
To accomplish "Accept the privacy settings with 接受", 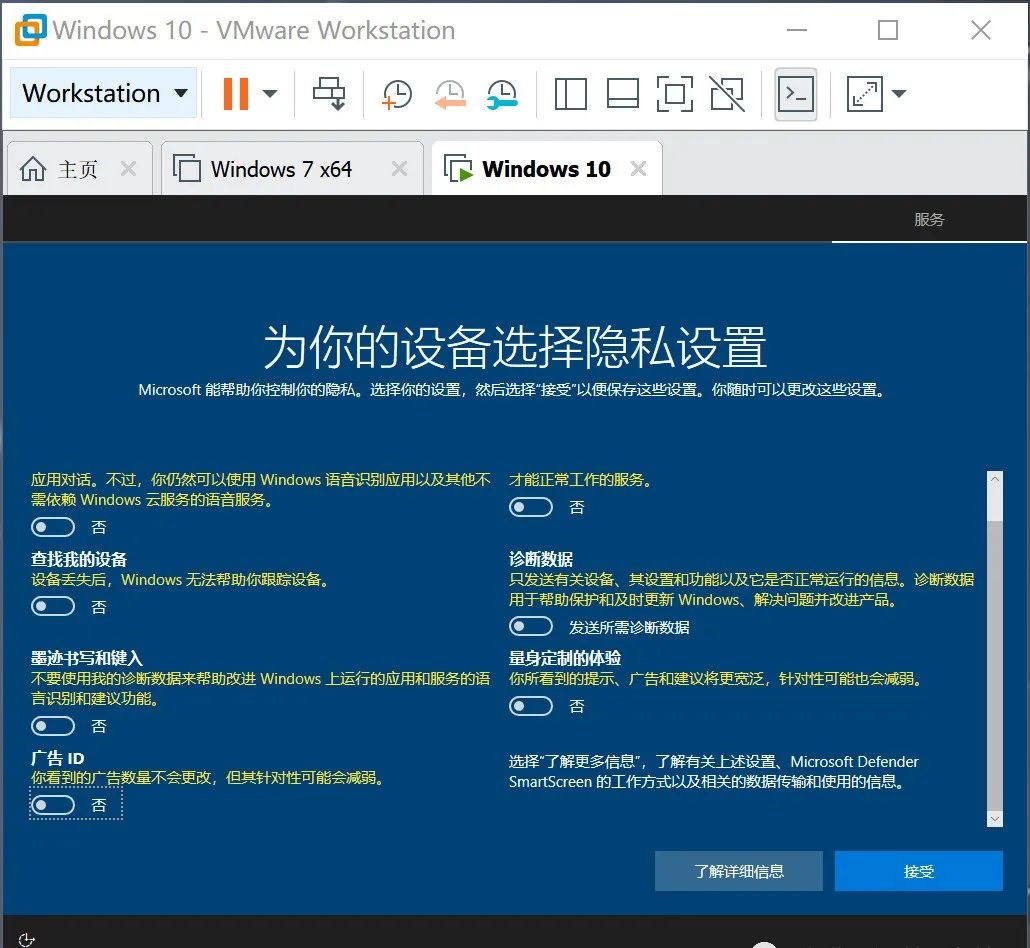I will coord(918,870).
